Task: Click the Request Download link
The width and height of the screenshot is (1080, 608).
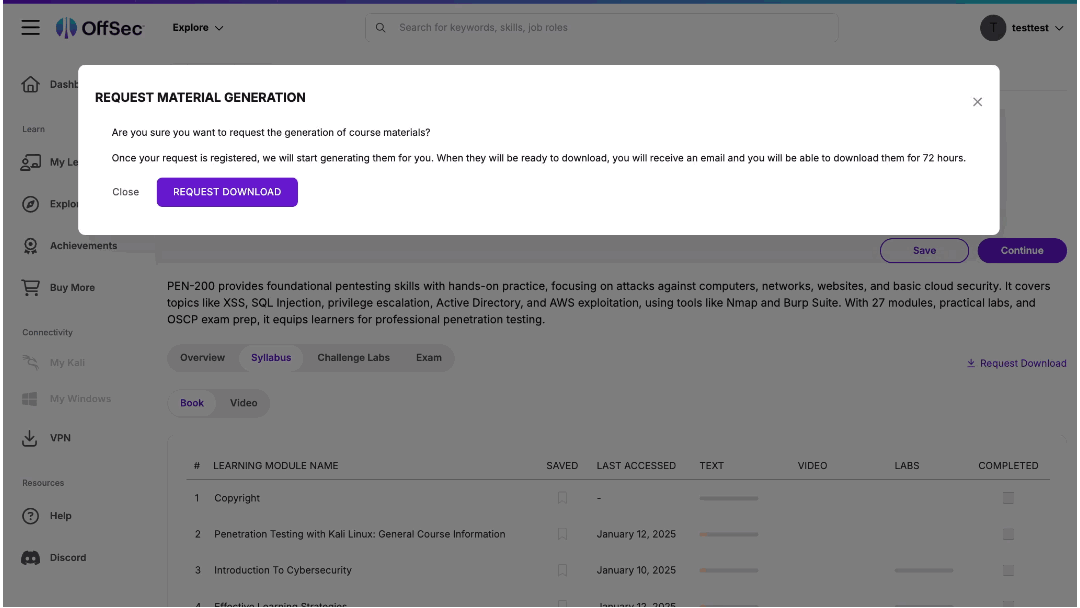Action: (1016, 363)
